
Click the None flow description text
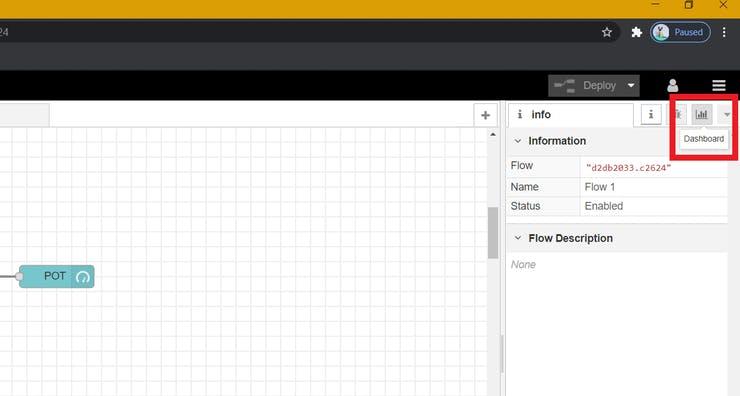coord(523,265)
